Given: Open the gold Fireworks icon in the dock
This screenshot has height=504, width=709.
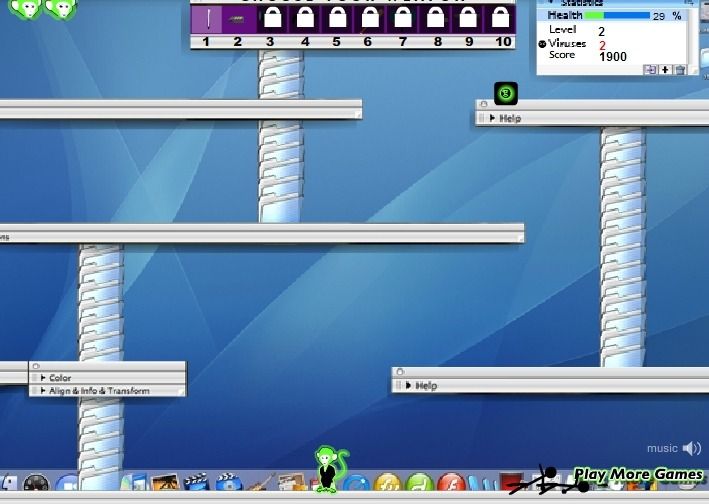Looking at the screenshot, I should [387, 482].
